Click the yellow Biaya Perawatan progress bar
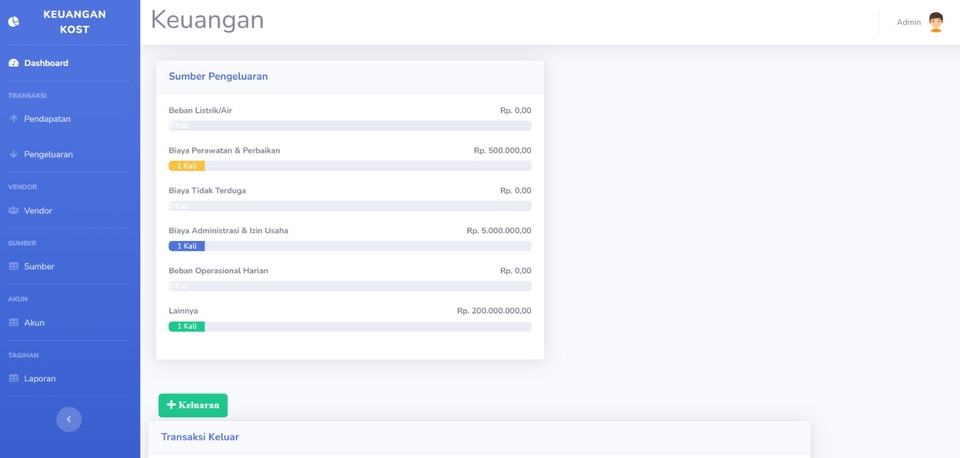 187,166
